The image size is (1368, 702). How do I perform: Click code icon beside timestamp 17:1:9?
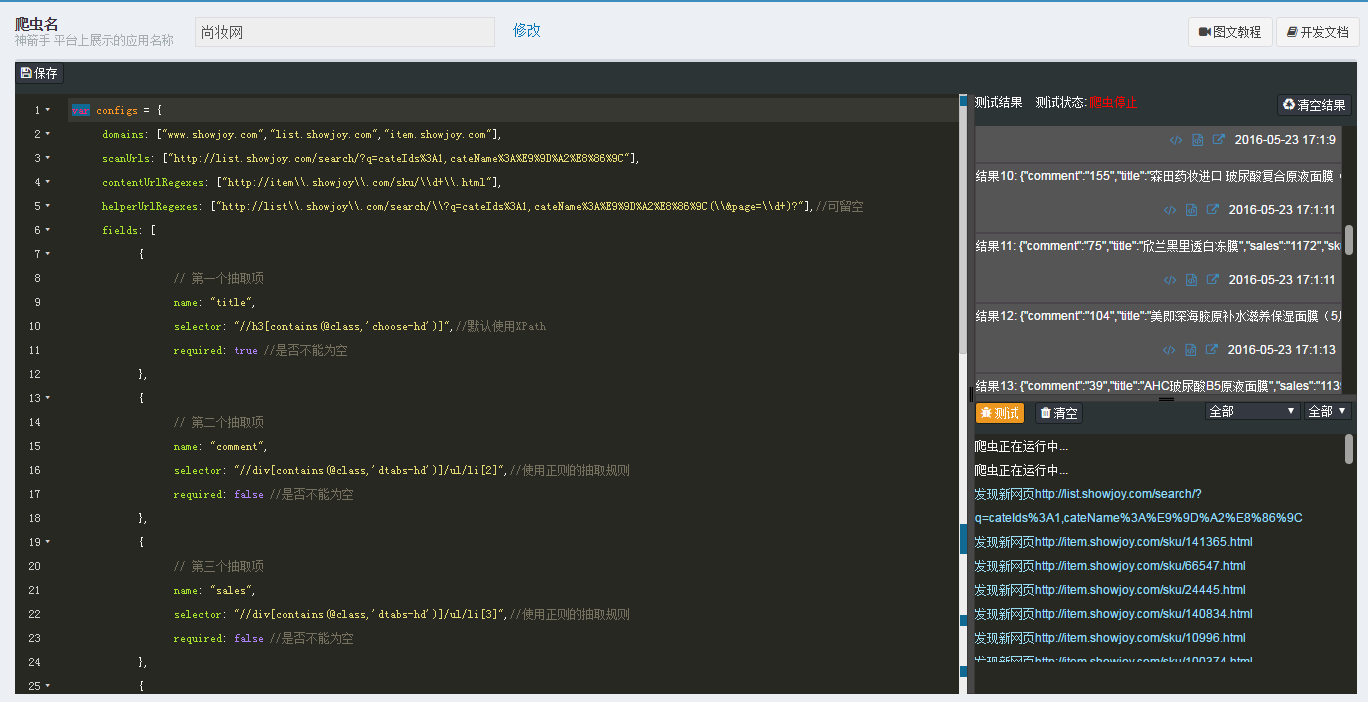(1176, 140)
